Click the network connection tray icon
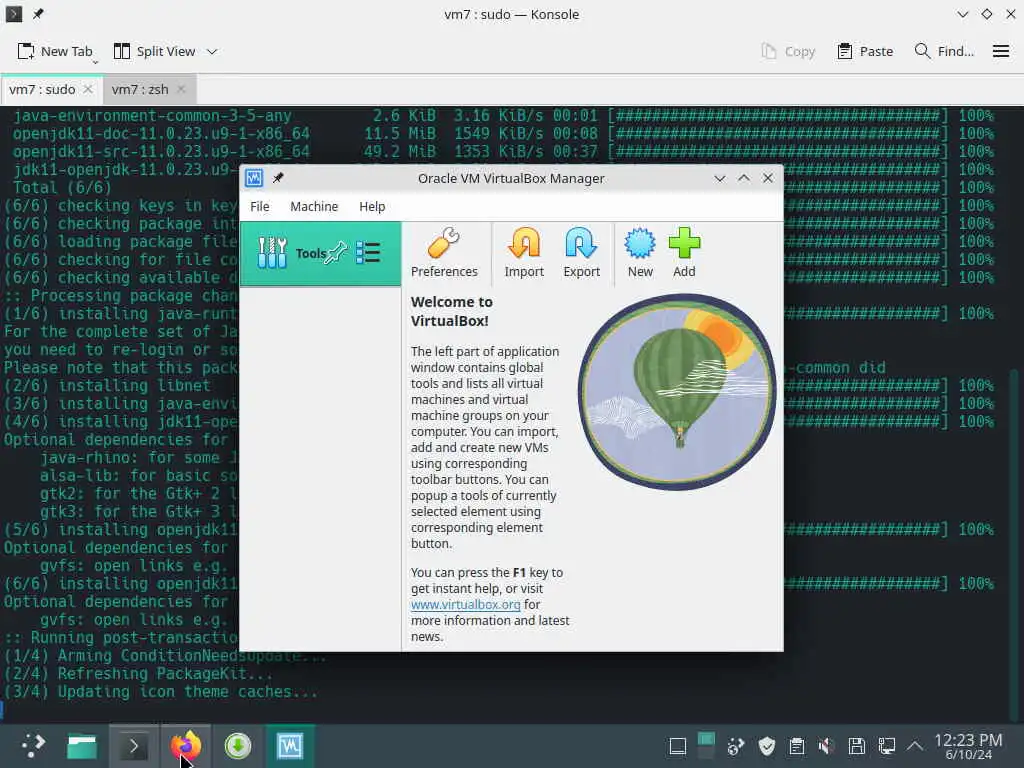The width and height of the screenshot is (1024, 768). pos(886,746)
